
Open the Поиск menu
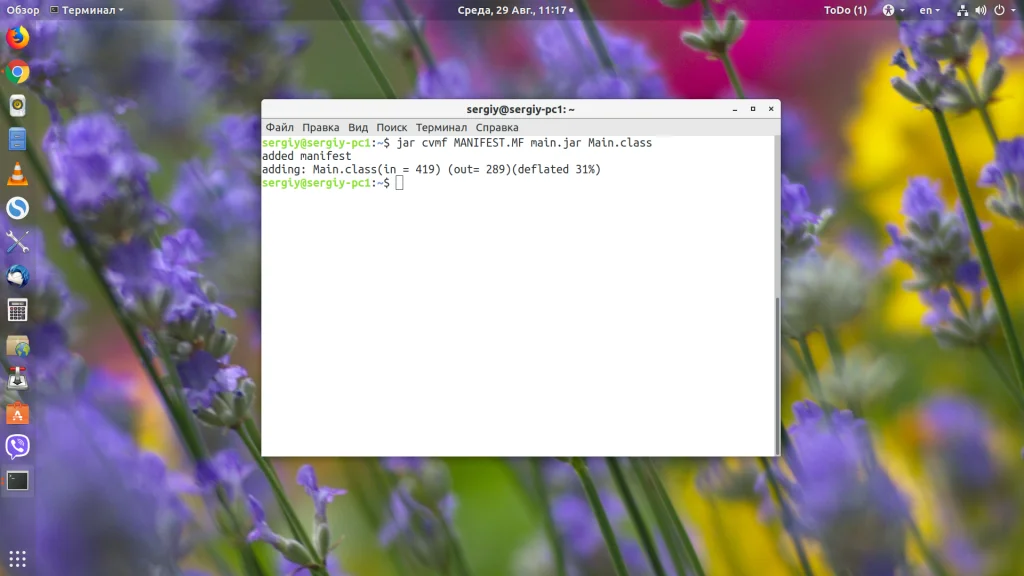point(392,127)
